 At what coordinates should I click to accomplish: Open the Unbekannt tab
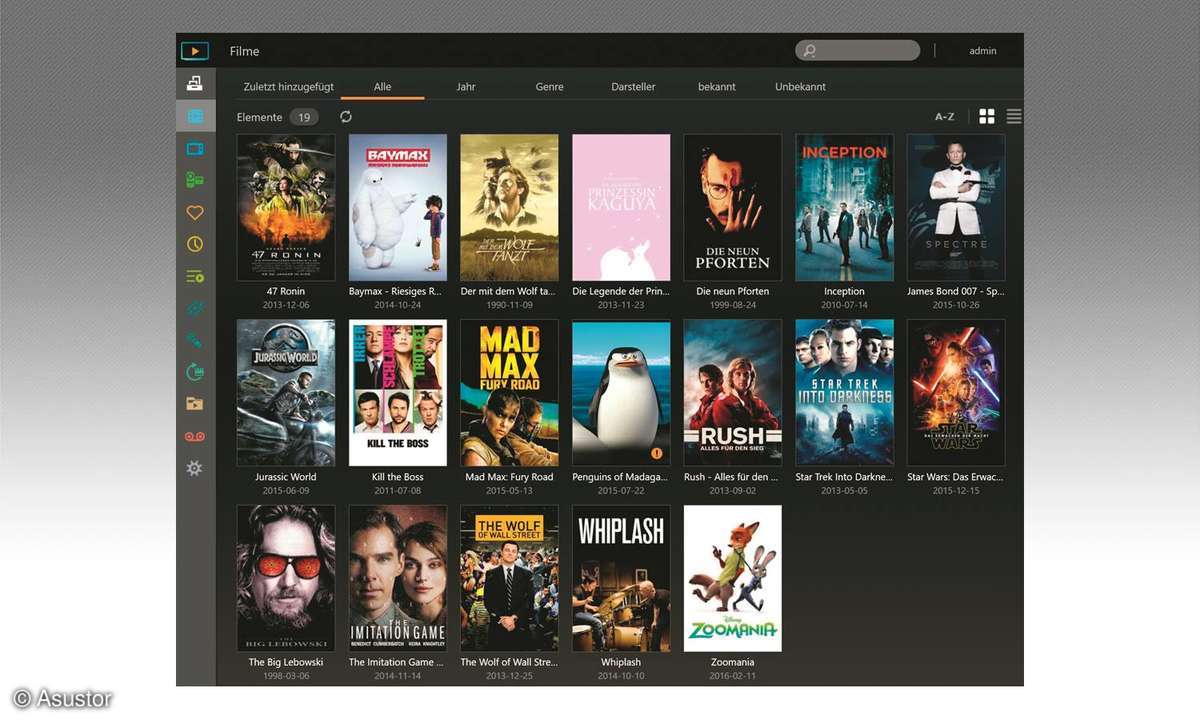801,87
